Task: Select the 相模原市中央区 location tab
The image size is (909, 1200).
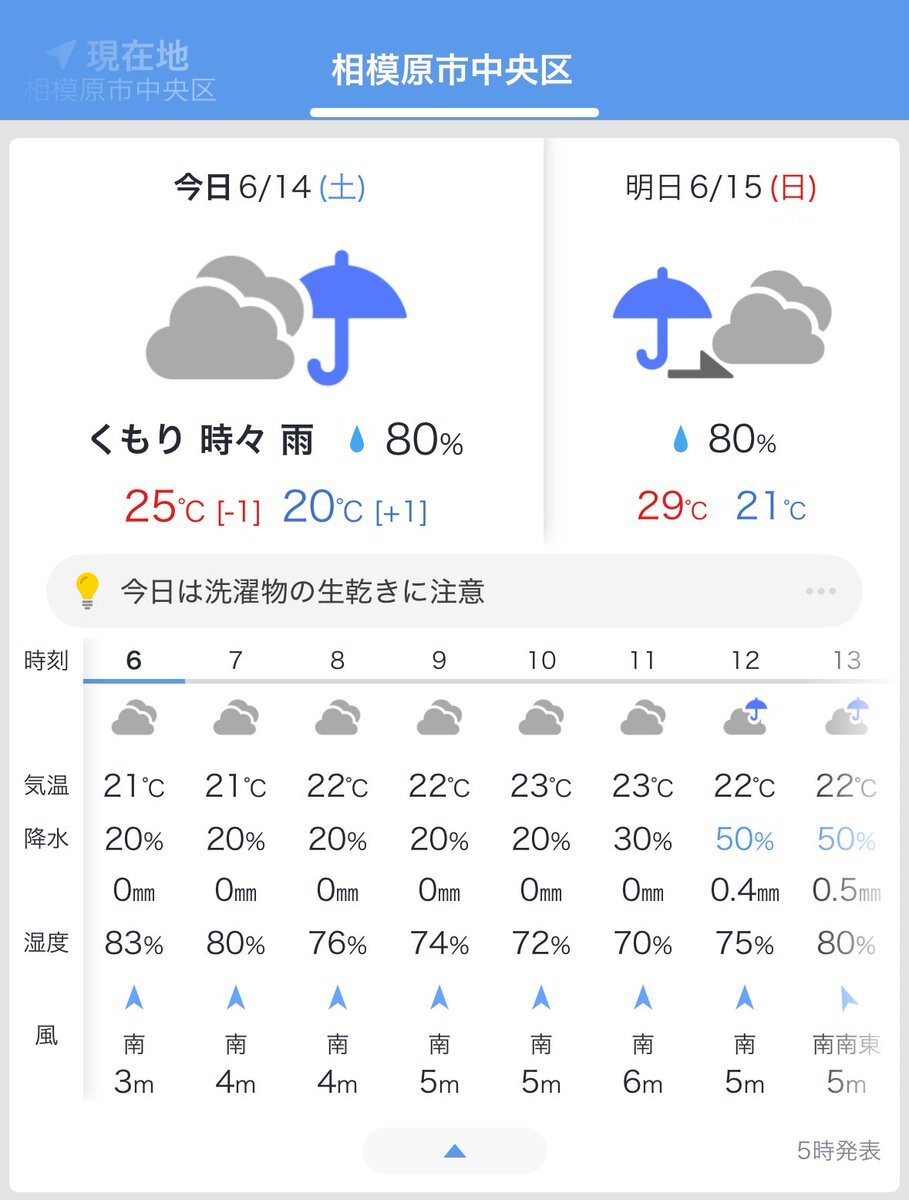Action: click(x=451, y=70)
